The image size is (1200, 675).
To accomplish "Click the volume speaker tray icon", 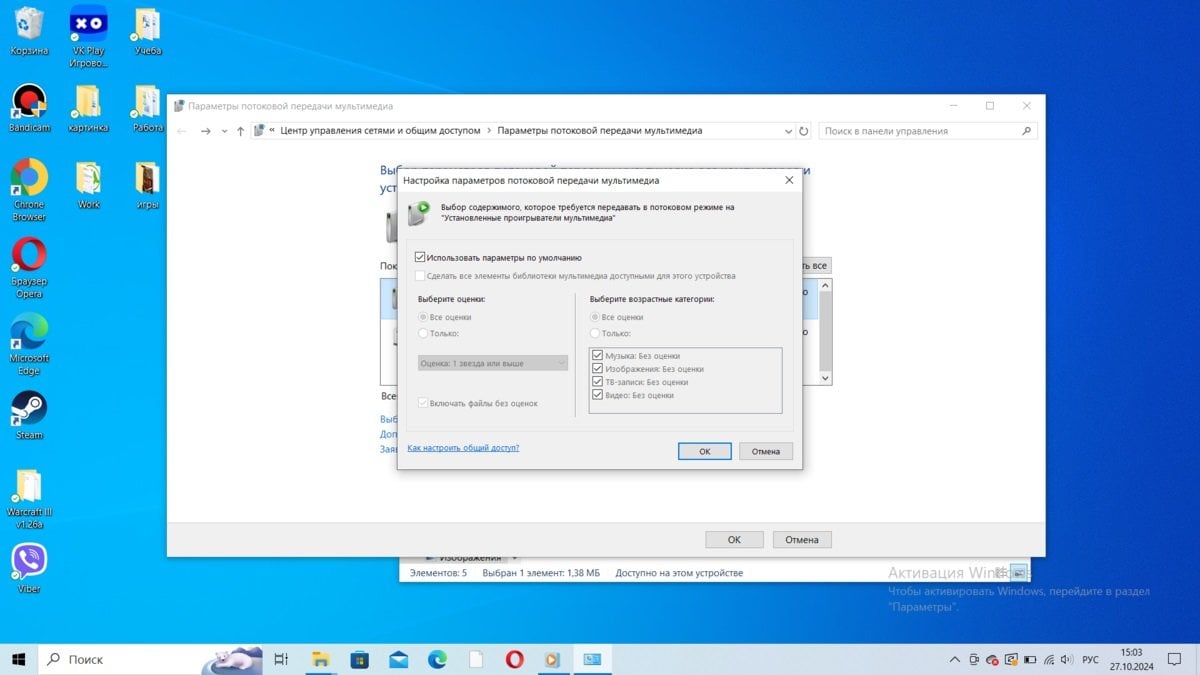I will [x=1068, y=660].
